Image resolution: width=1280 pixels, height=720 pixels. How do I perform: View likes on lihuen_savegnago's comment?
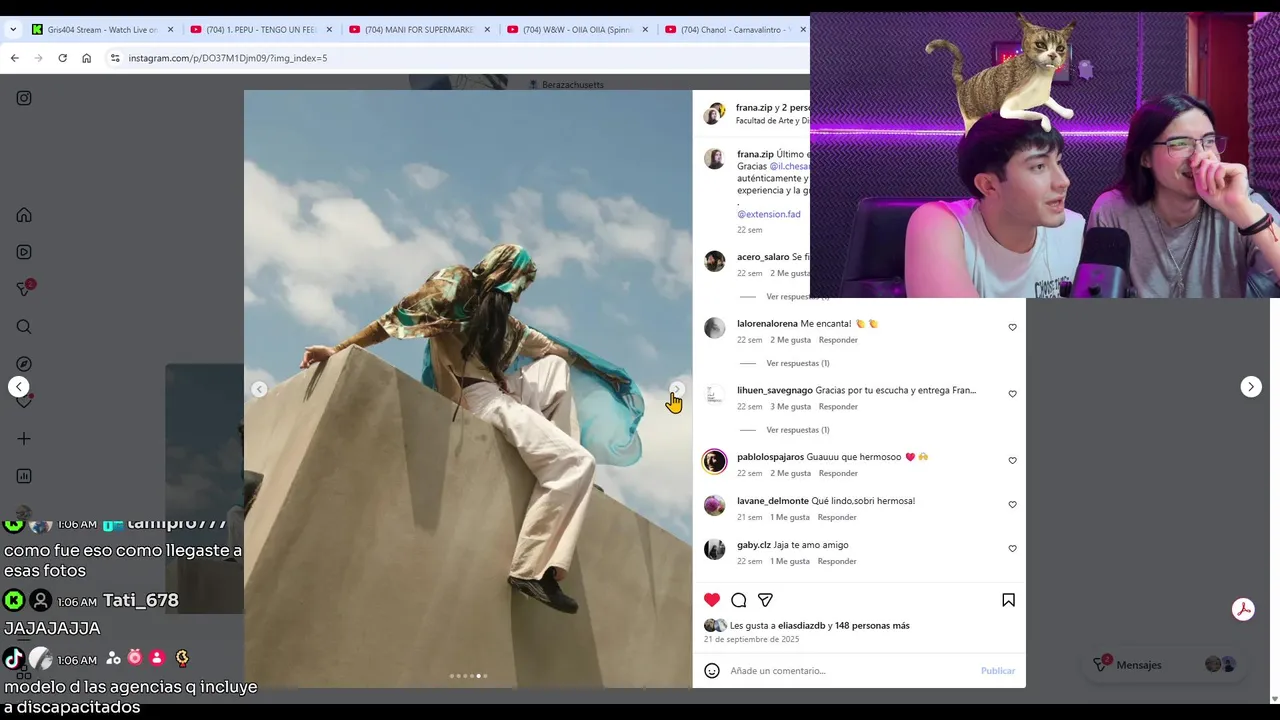[791, 407]
